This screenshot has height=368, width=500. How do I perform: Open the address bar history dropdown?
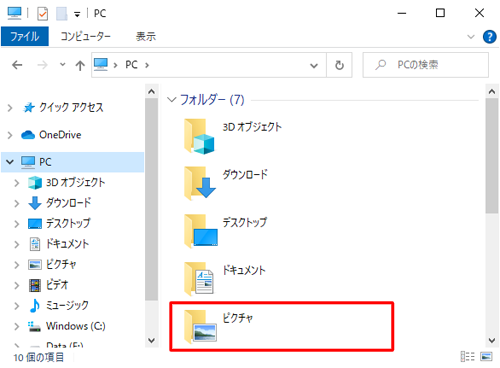pos(314,65)
